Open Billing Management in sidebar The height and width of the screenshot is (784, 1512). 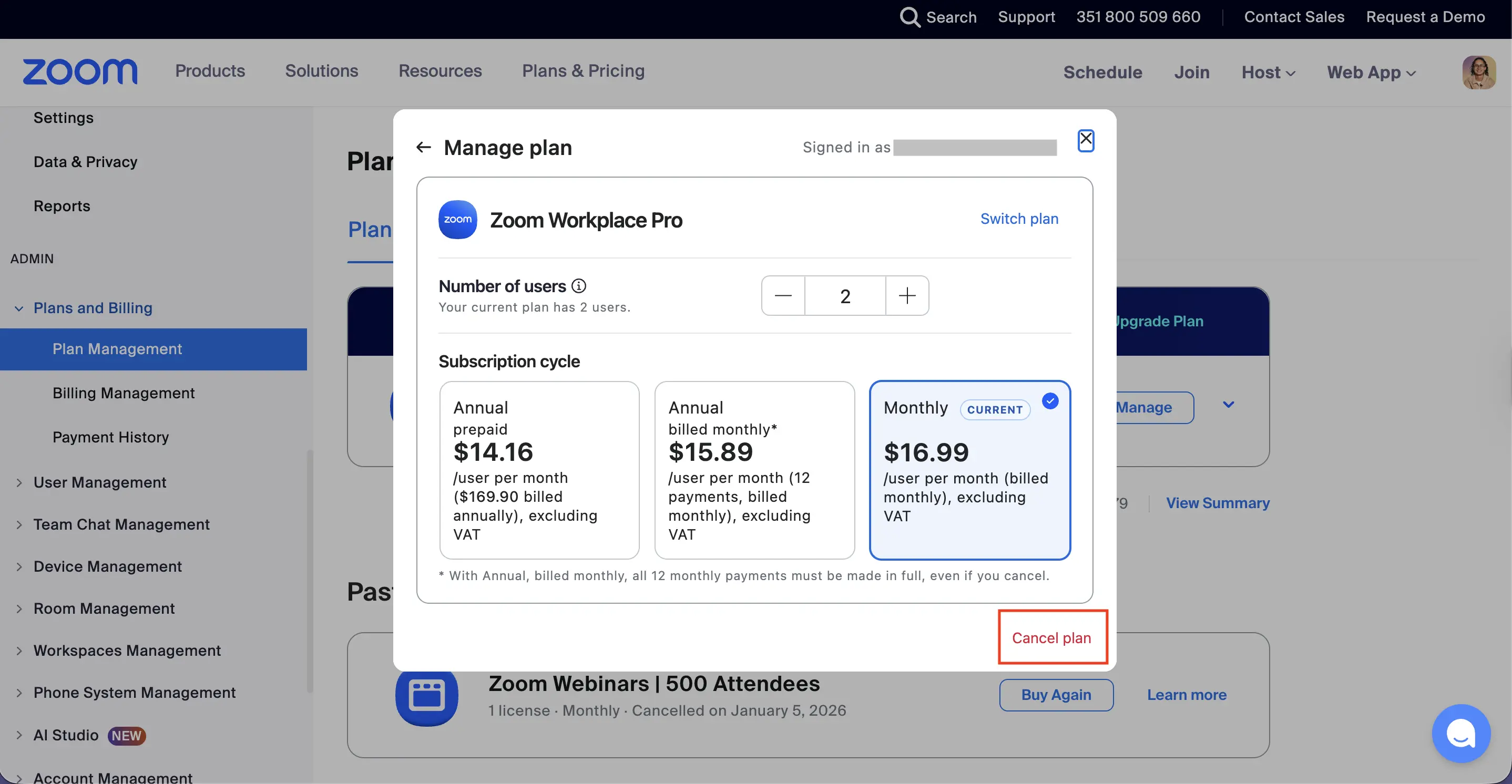click(123, 393)
